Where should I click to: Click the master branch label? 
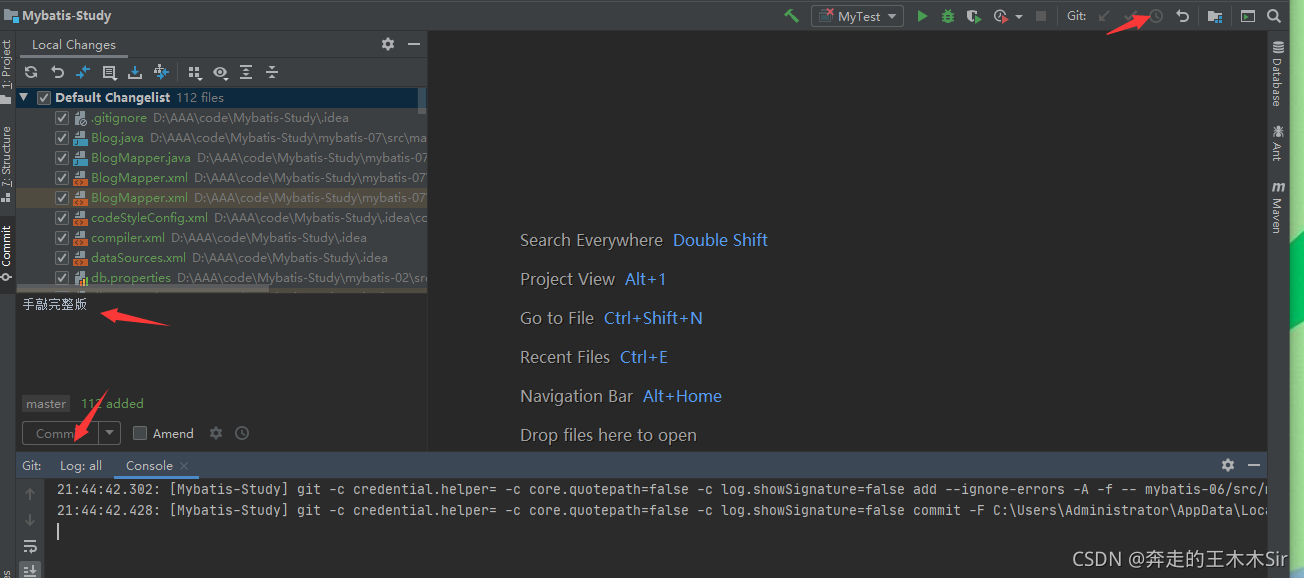(x=46, y=404)
